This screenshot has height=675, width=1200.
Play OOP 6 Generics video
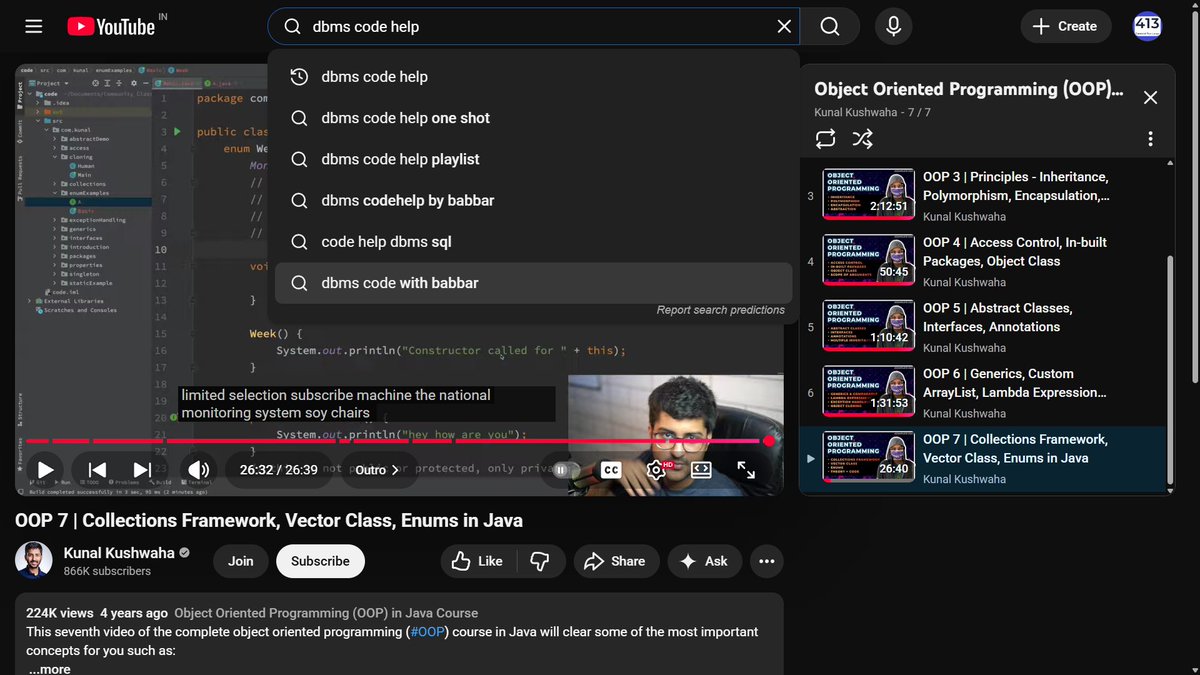click(x=983, y=394)
